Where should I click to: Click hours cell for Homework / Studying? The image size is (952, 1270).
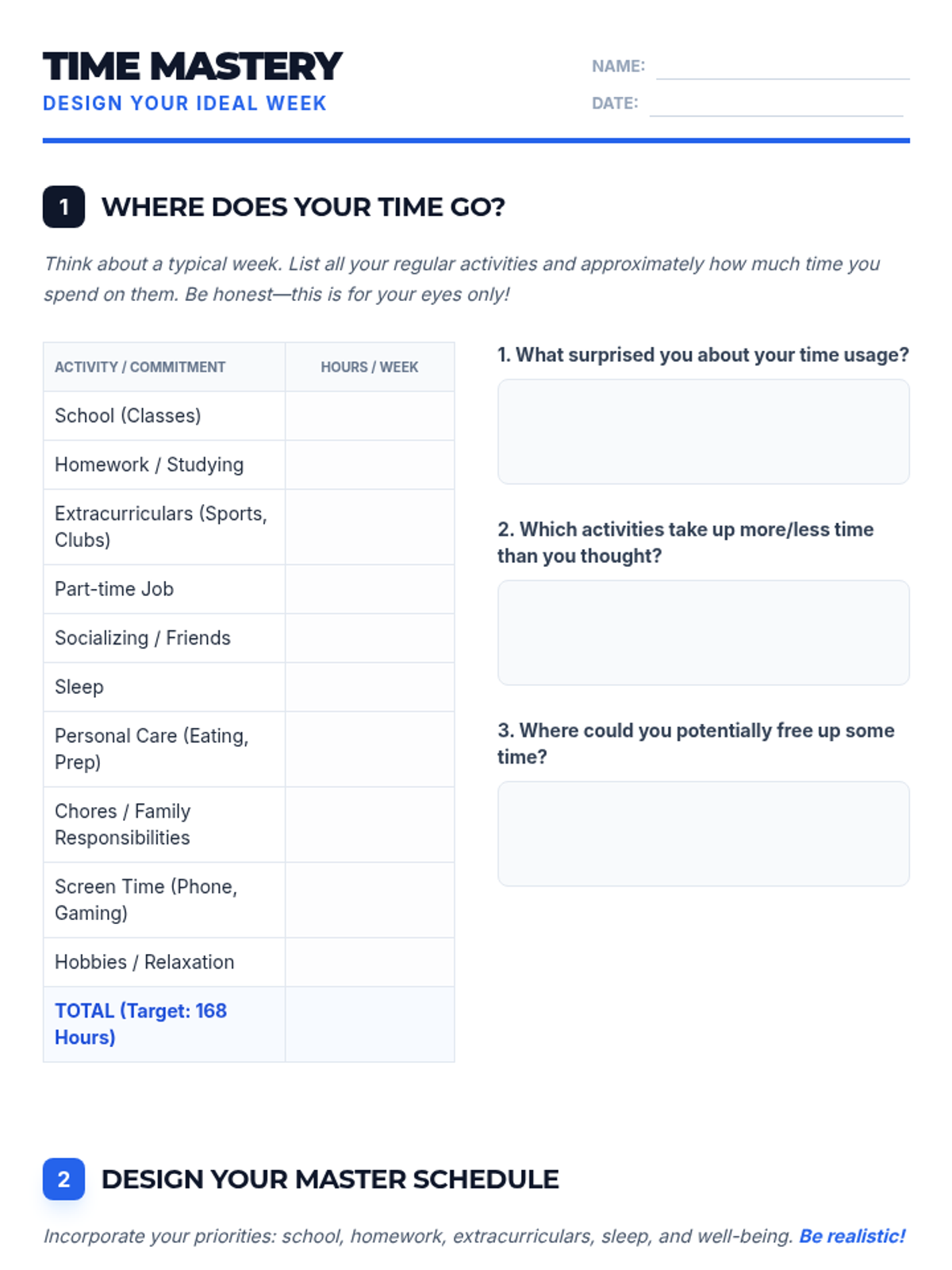pos(370,465)
